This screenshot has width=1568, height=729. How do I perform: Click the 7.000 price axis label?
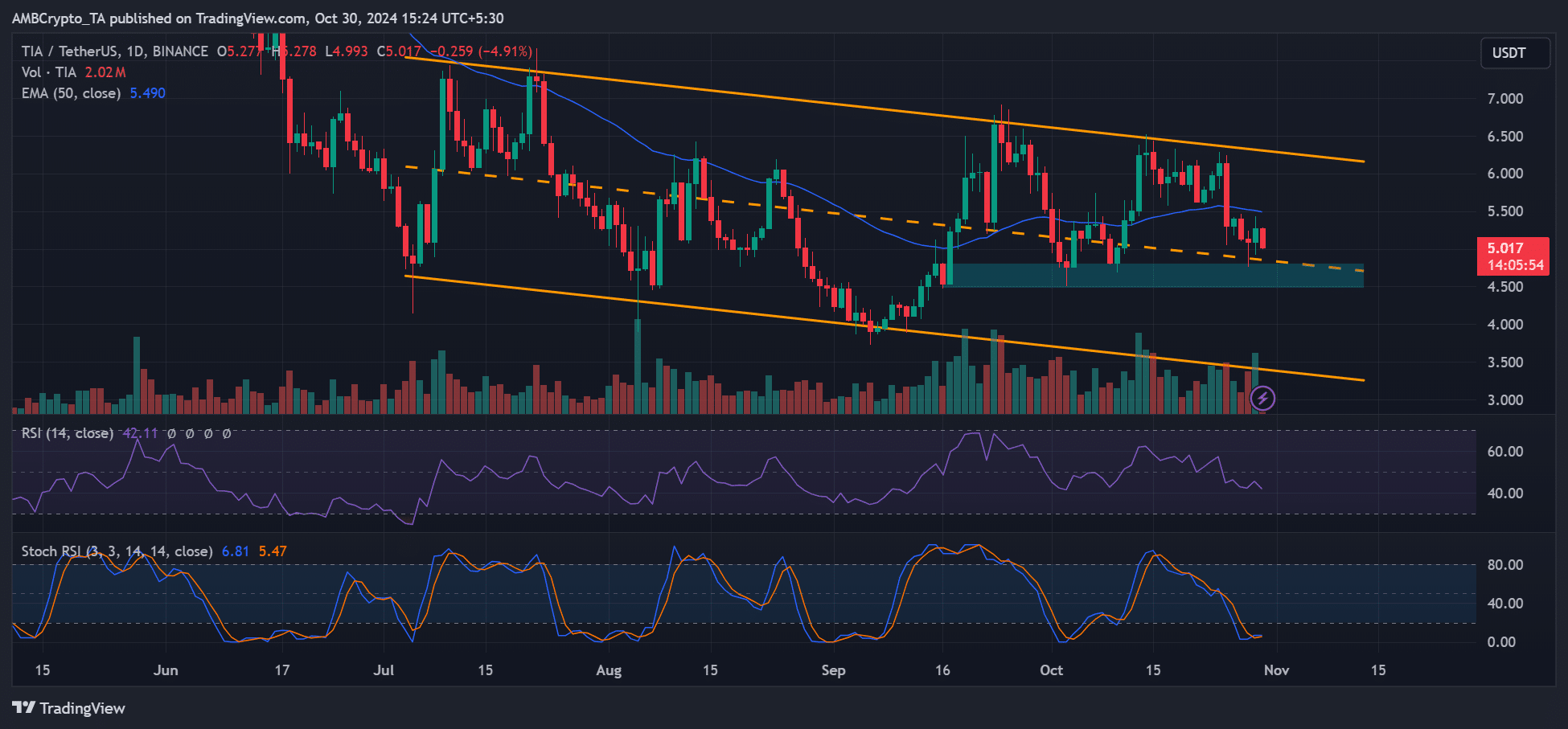1505,99
